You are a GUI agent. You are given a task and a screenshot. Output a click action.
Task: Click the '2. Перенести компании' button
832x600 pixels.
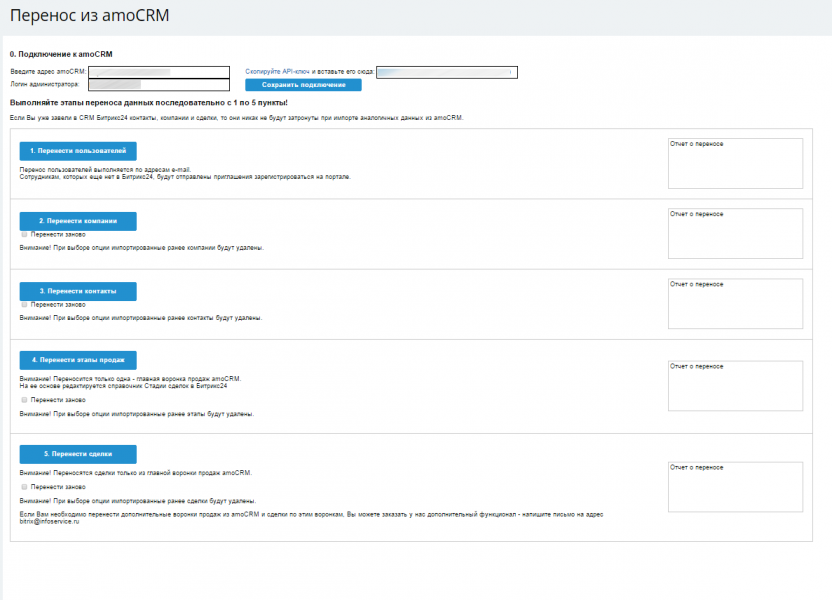(78, 221)
